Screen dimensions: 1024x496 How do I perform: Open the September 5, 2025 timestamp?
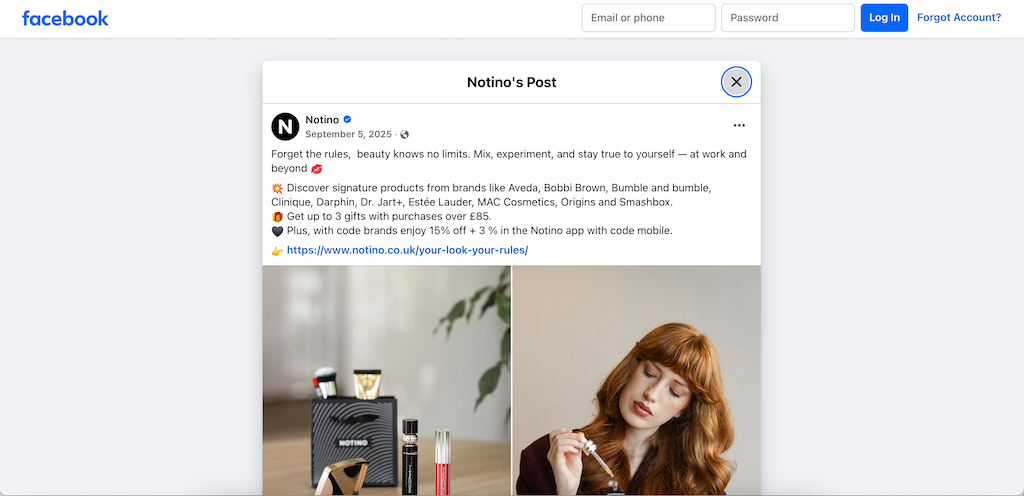pos(348,134)
